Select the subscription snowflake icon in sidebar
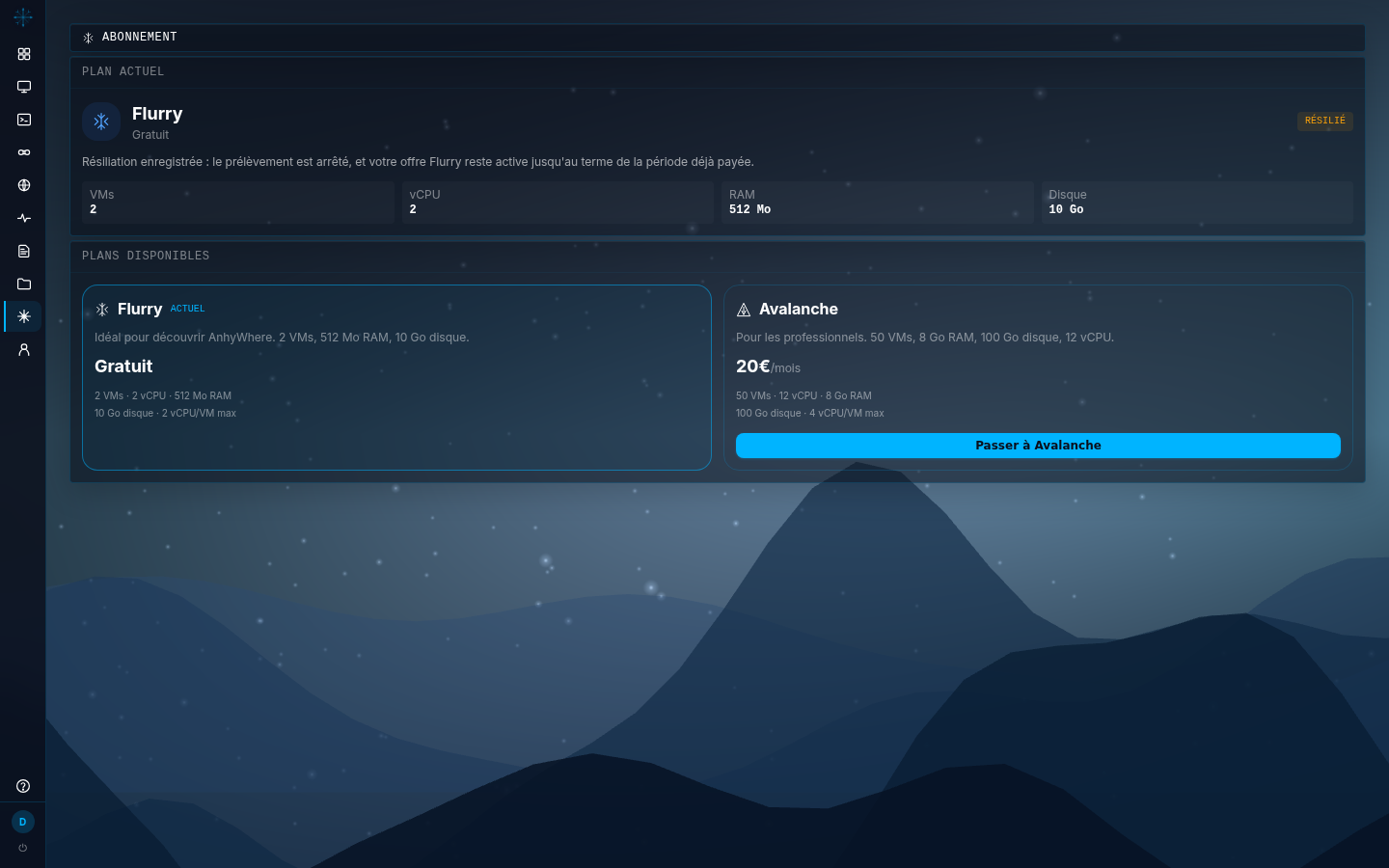 24,316
